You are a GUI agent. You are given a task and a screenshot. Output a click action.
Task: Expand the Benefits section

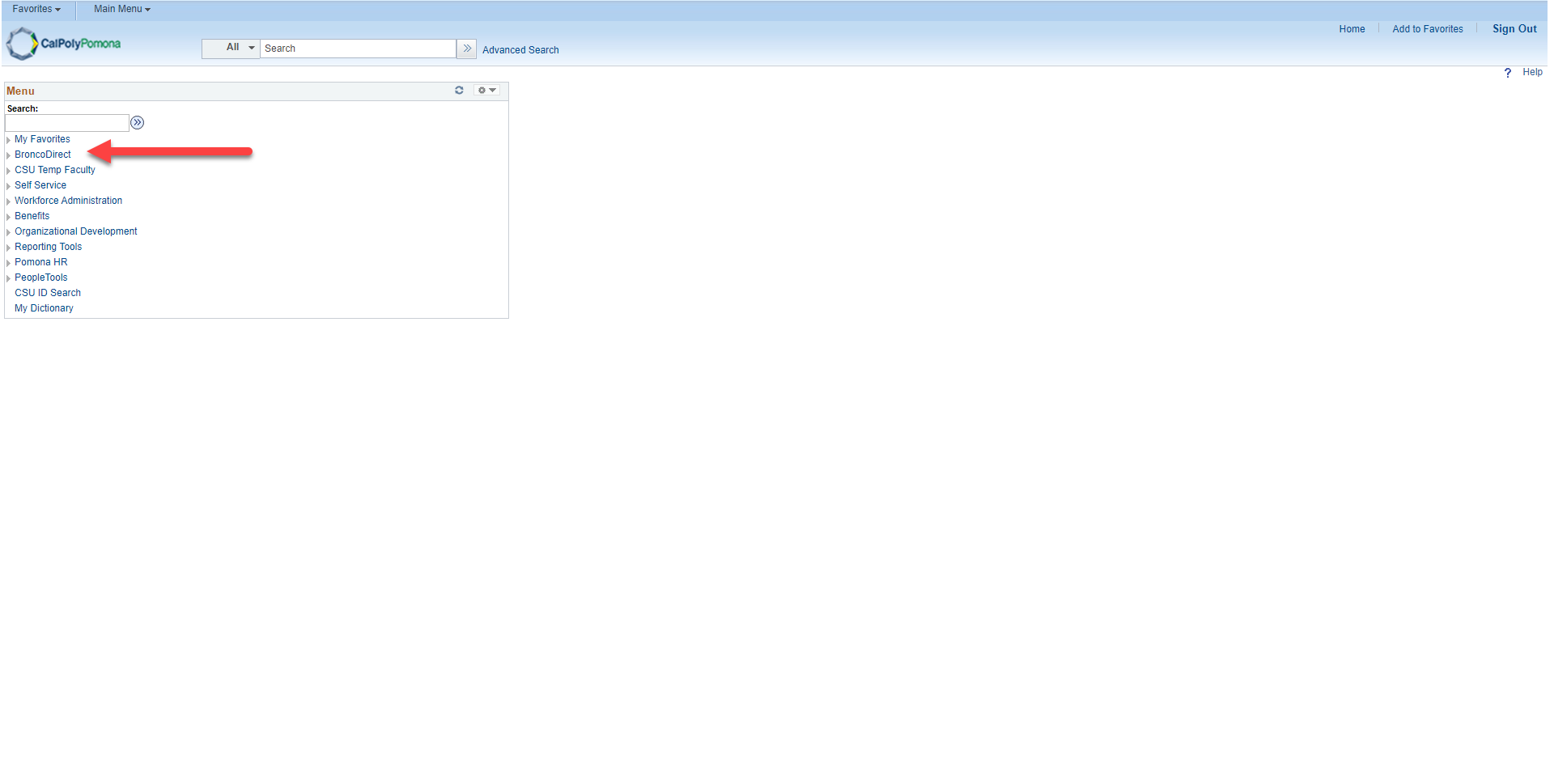[32, 215]
